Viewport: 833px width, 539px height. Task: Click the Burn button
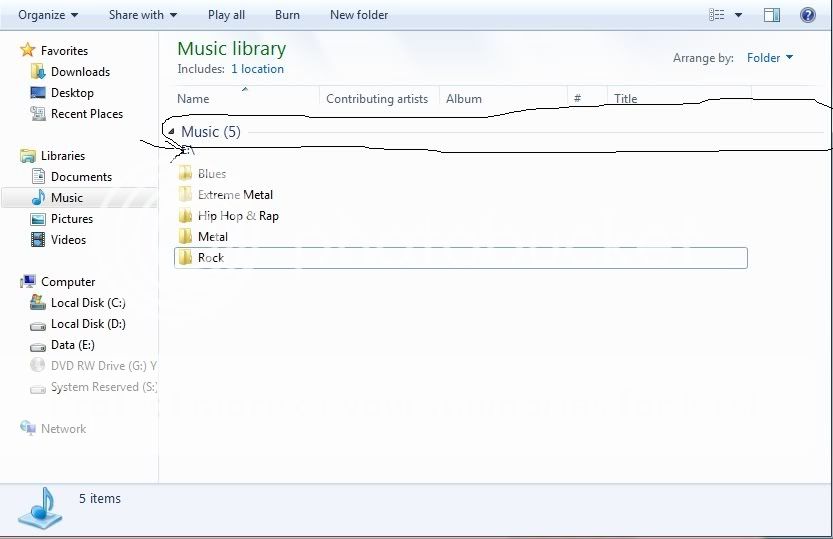click(x=287, y=15)
